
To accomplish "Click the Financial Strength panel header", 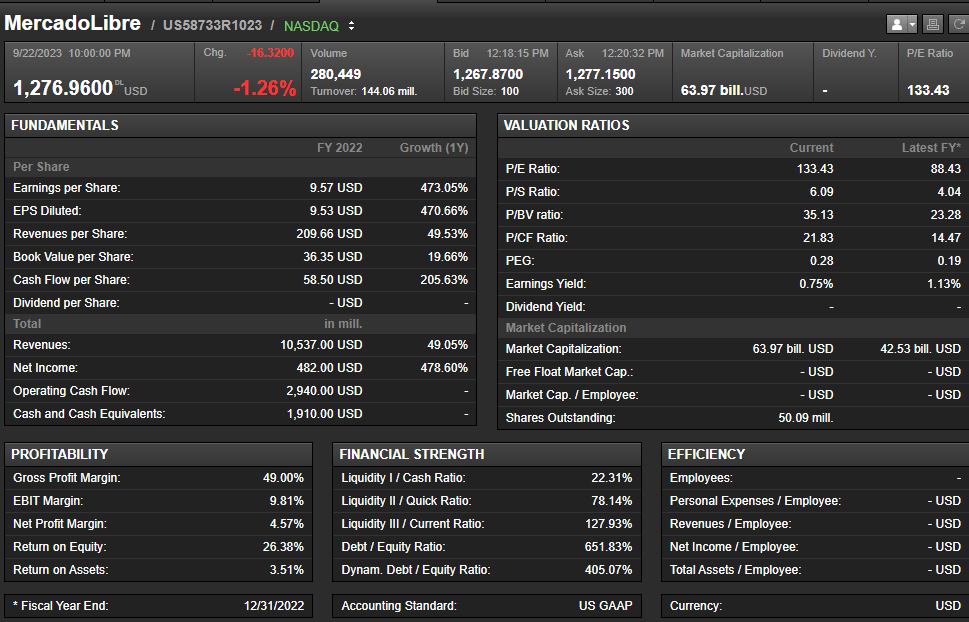I will (x=411, y=454).
